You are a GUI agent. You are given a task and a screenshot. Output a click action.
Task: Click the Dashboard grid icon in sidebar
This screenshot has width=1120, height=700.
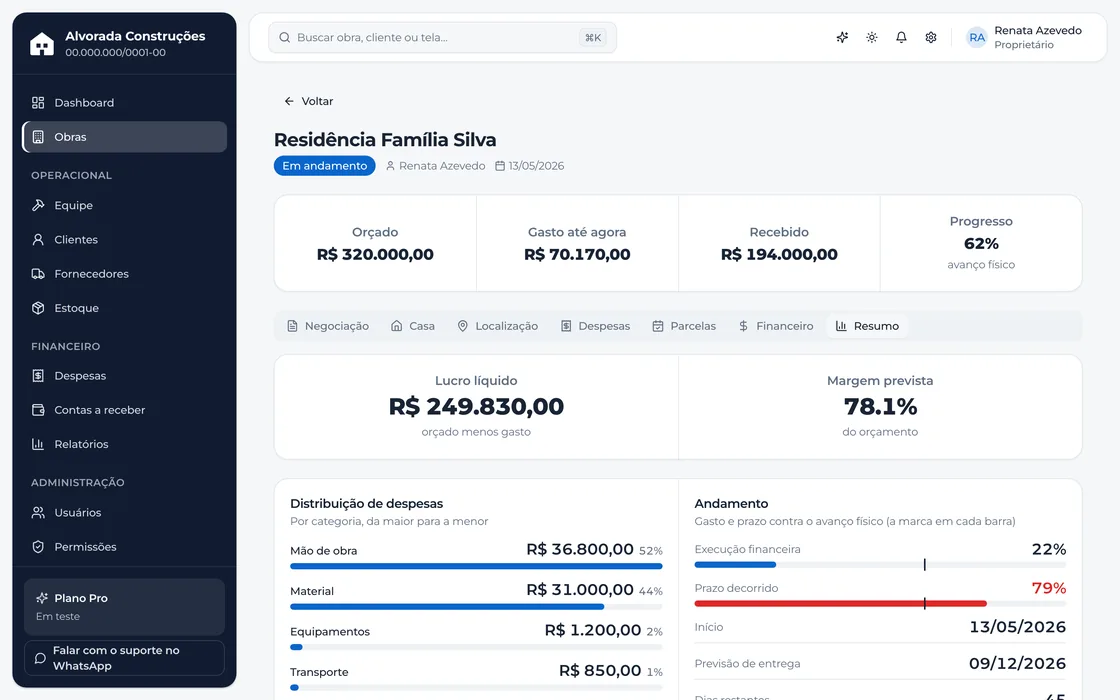(38, 103)
